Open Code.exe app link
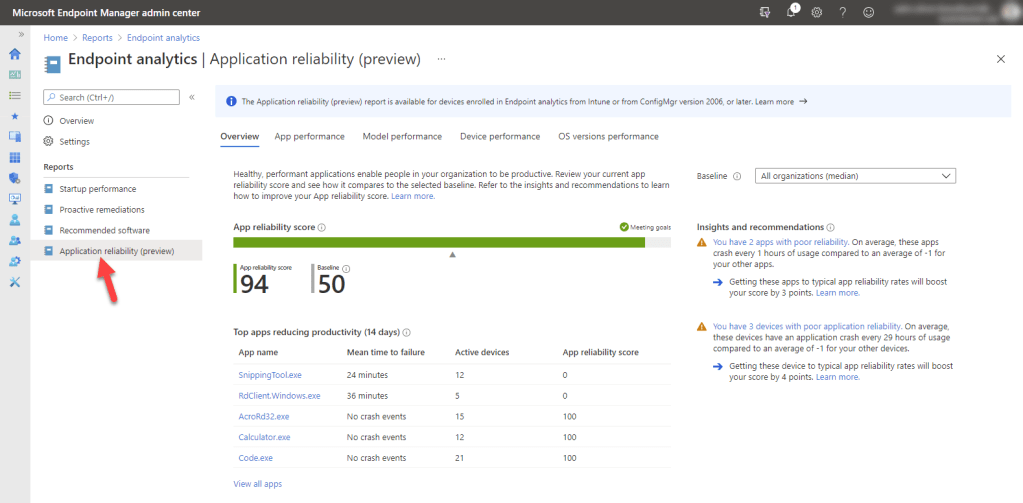The height and width of the screenshot is (503, 1023). click(256, 458)
